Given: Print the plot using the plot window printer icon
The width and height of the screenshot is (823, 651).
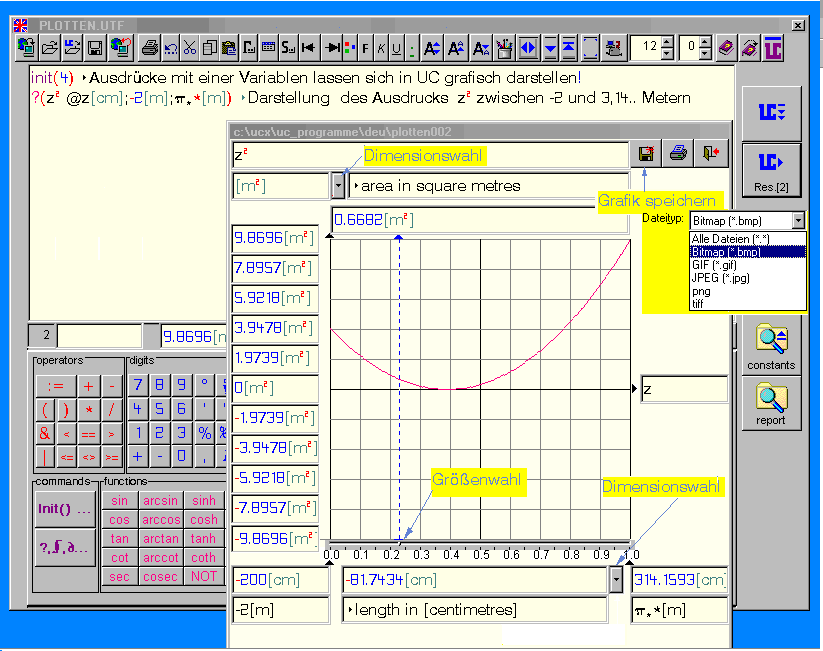Looking at the screenshot, I should coord(678,153).
